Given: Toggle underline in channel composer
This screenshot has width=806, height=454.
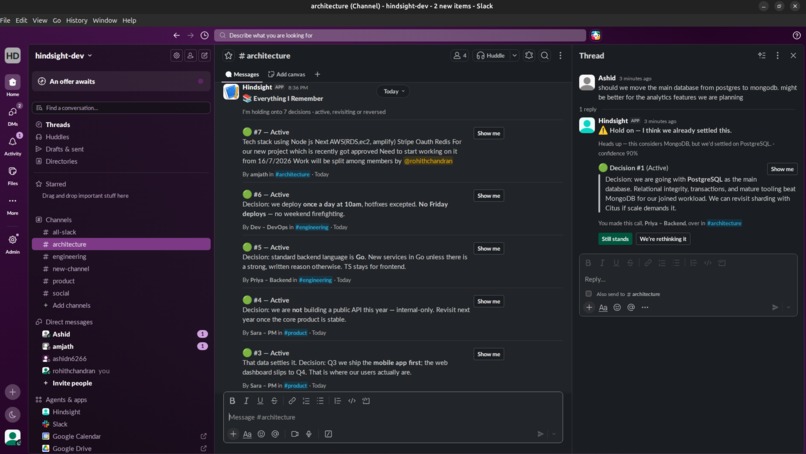Looking at the screenshot, I should click(x=260, y=401).
